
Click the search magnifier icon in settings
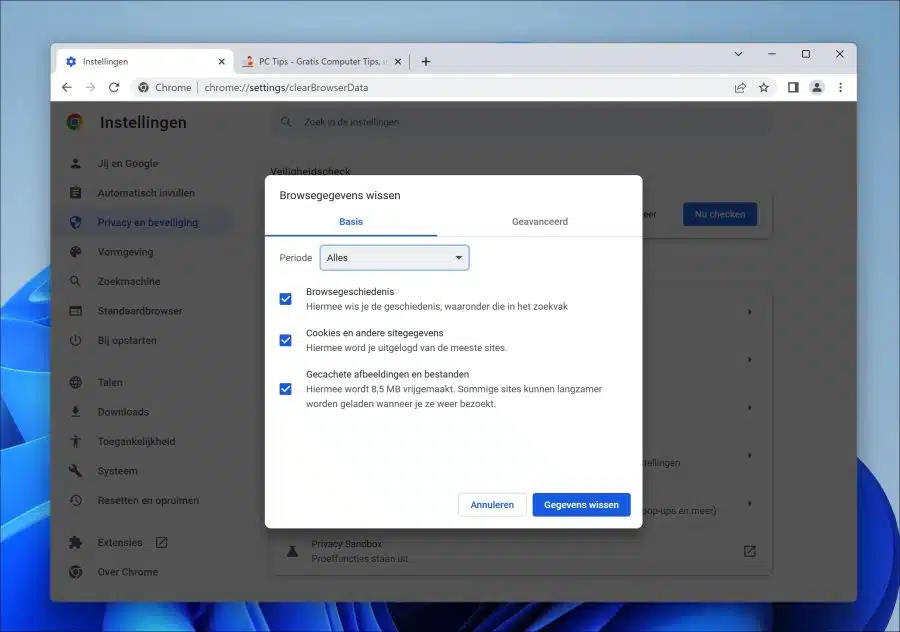point(286,122)
